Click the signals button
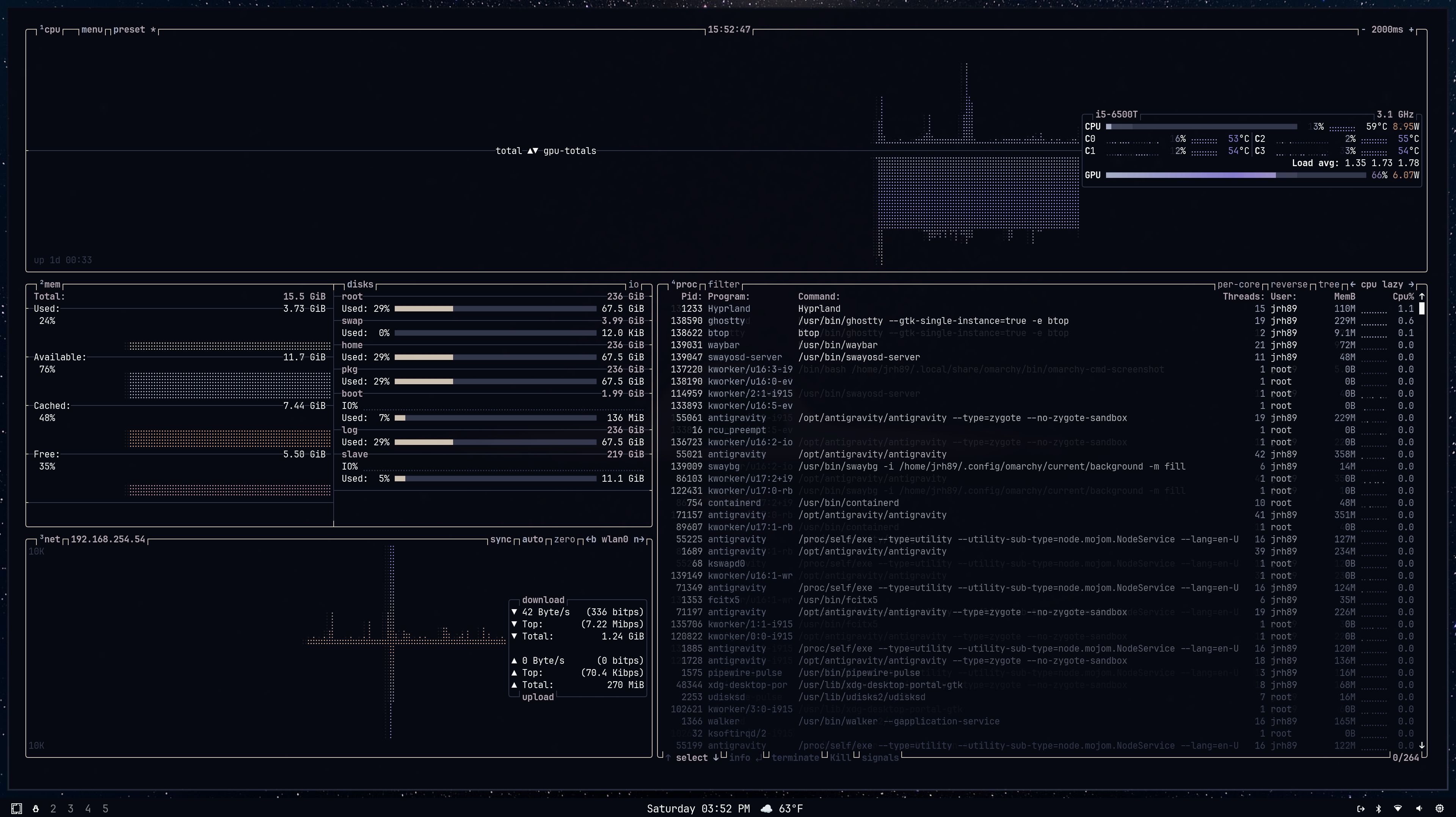1456x817 pixels. pyautogui.click(x=880, y=757)
